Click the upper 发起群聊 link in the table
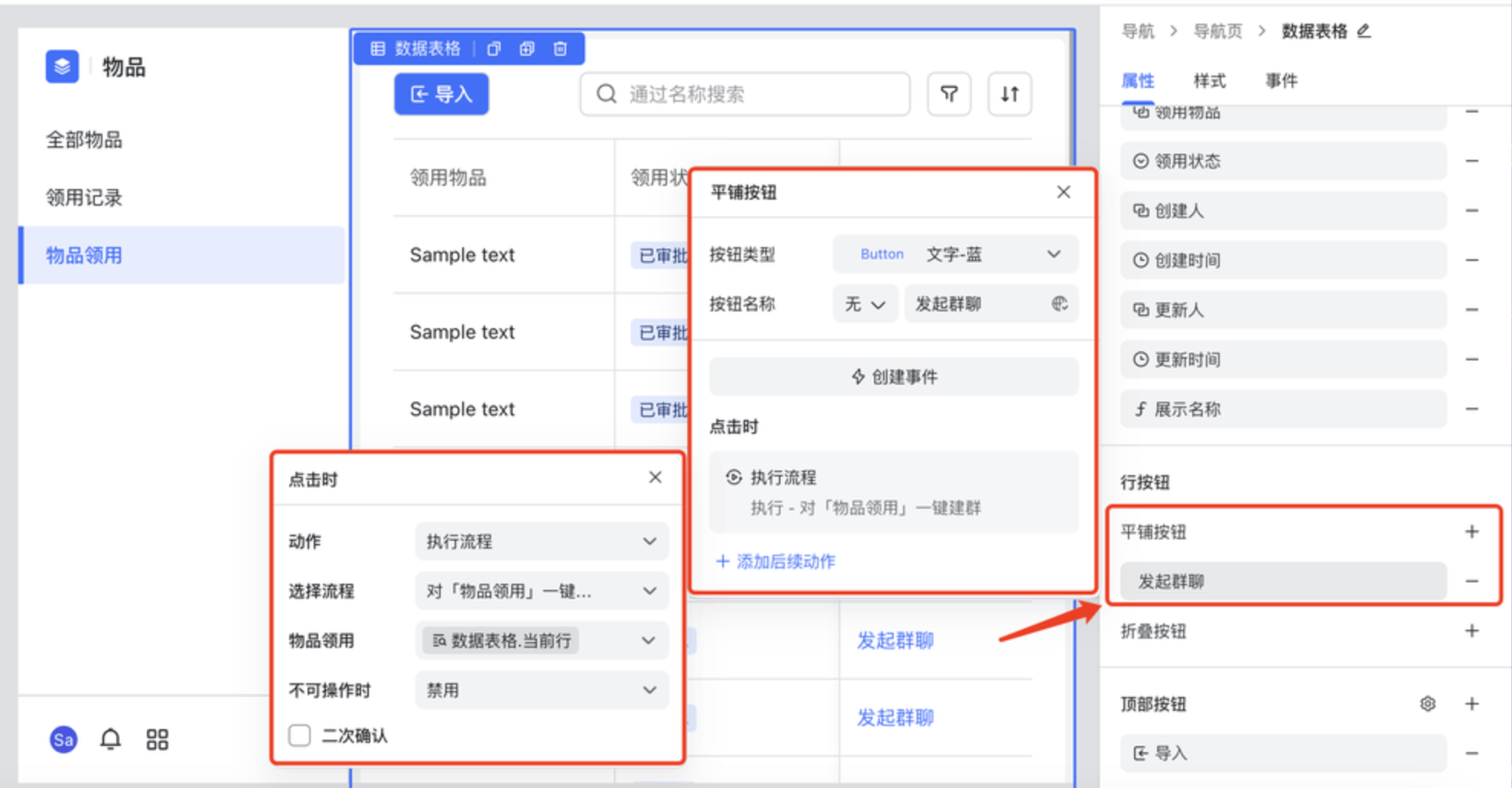 point(895,640)
